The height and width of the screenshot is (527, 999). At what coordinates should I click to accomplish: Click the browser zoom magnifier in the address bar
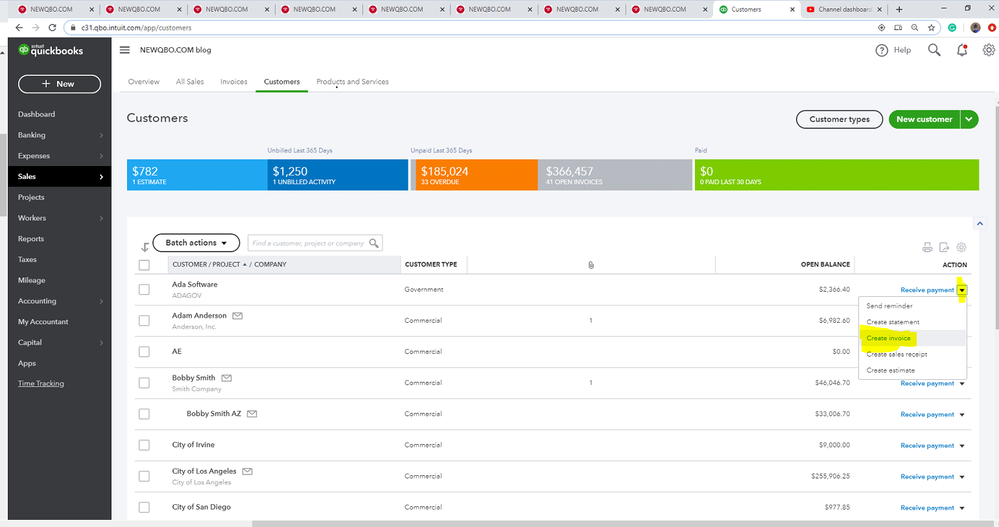915,27
